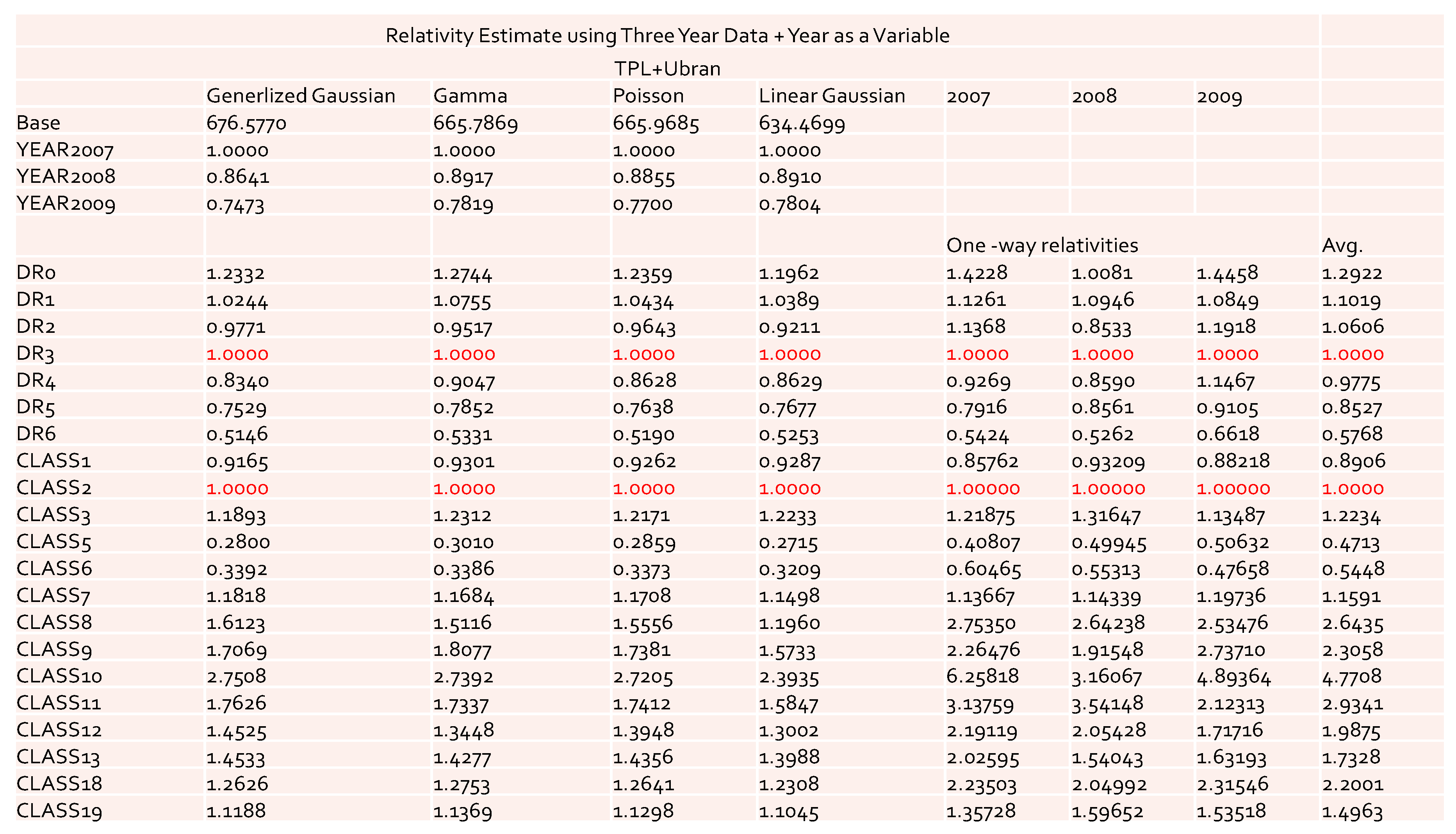Select CLASS10 2007 value 6.25818

tap(982, 677)
